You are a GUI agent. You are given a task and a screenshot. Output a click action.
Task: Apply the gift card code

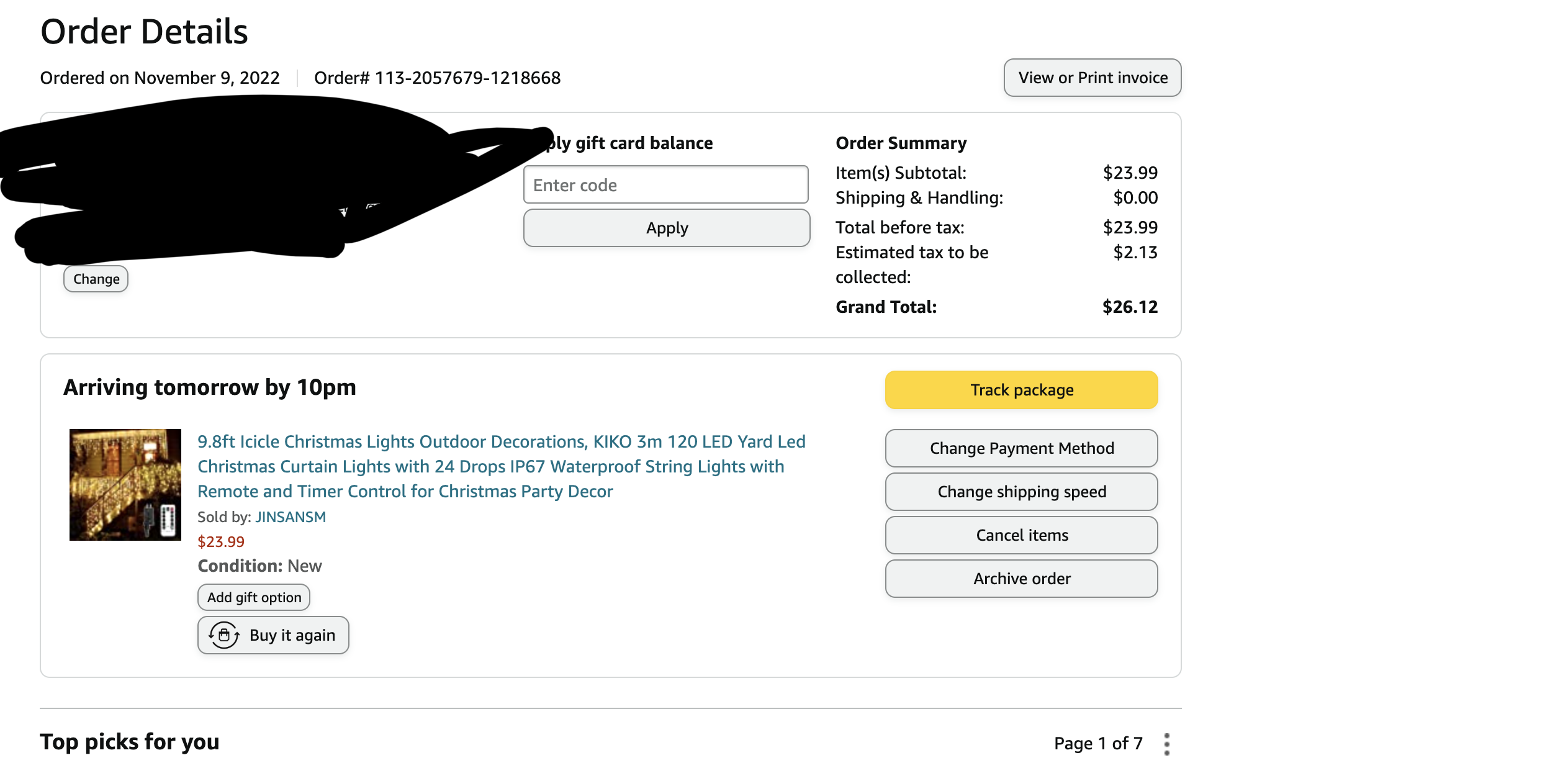coord(667,228)
